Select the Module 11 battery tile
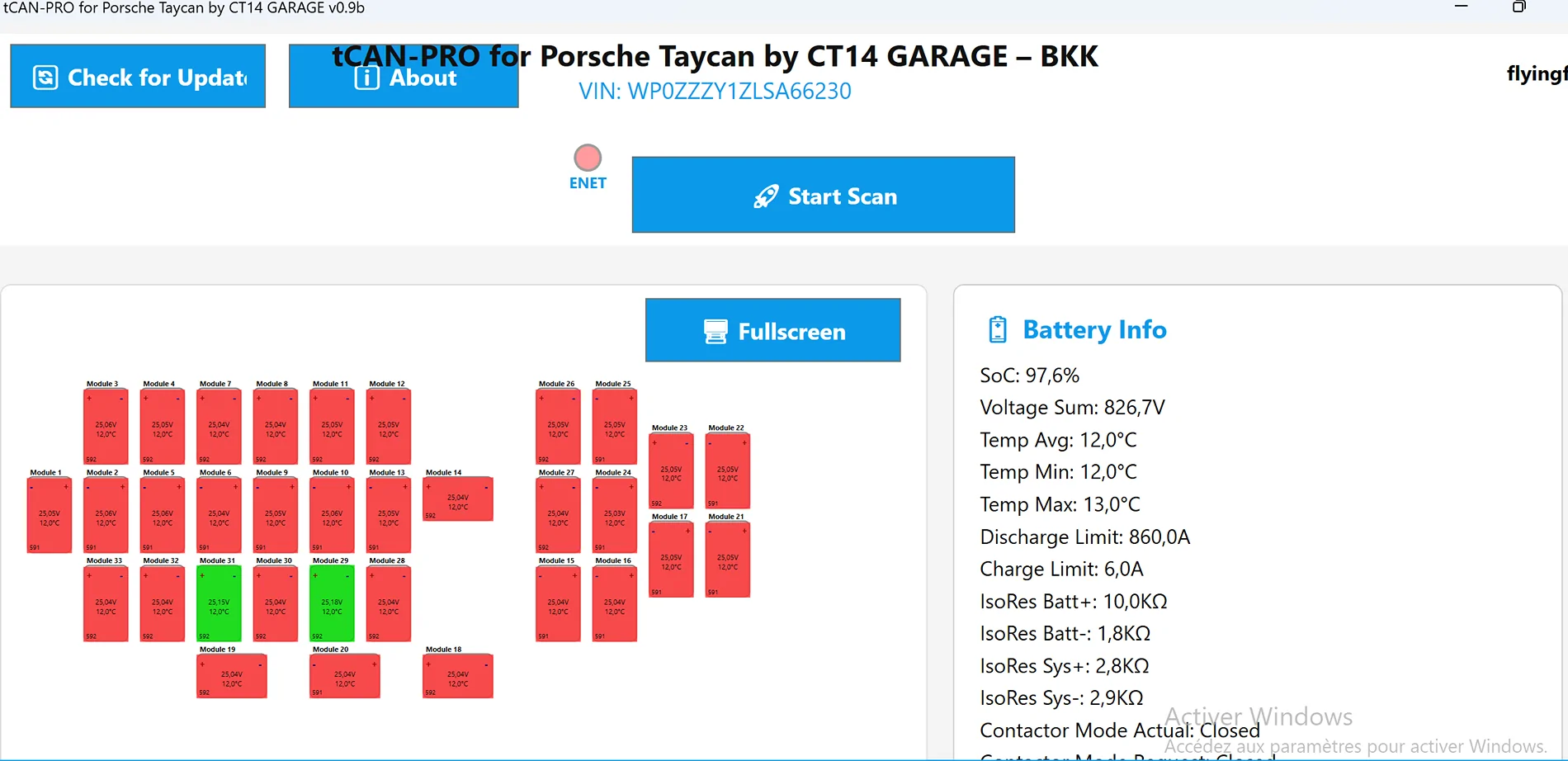The height and width of the screenshot is (761, 1568). tap(332, 427)
